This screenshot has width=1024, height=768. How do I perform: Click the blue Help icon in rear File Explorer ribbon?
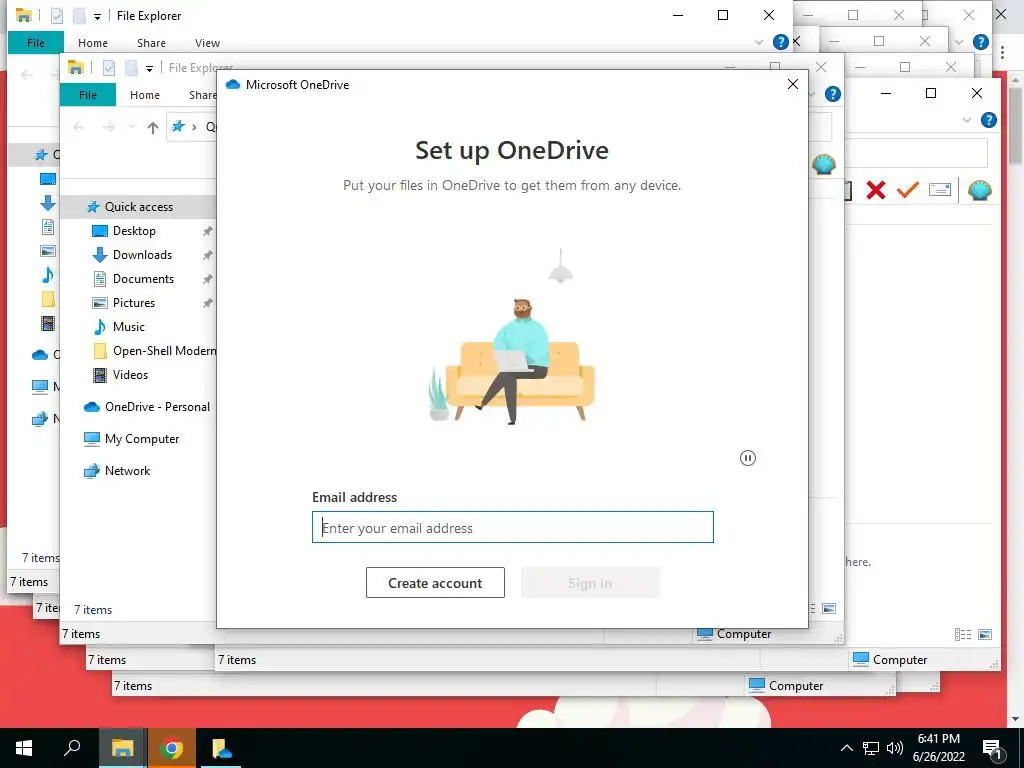click(781, 42)
